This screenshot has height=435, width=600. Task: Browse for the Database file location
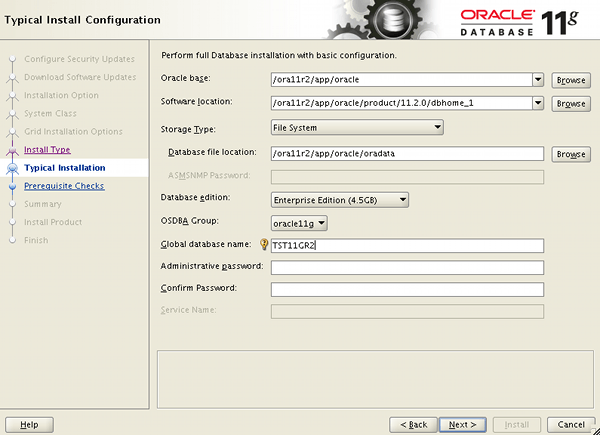click(x=571, y=154)
